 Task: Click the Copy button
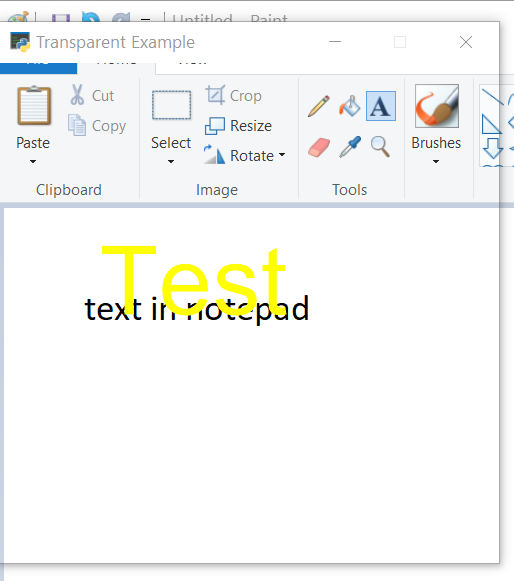tap(97, 126)
